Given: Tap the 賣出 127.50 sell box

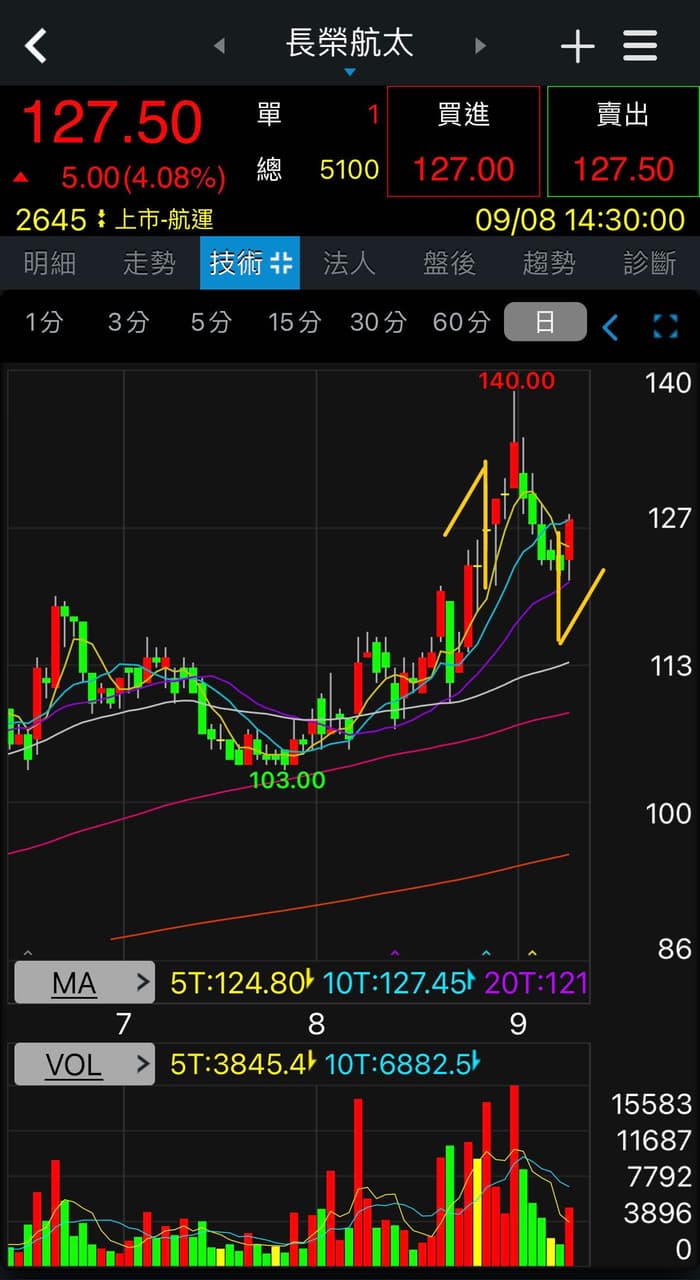Looking at the screenshot, I should pyautogui.click(x=623, y=141).
